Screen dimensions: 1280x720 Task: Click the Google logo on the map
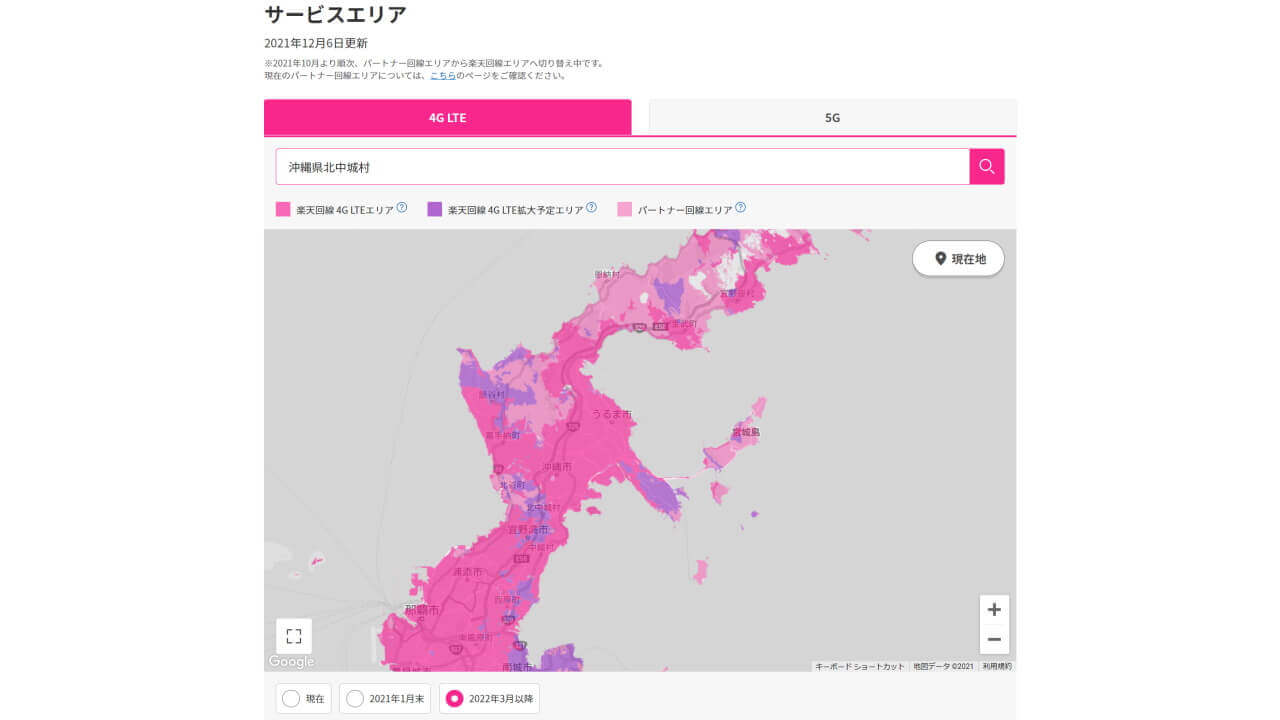pos(290,660)
